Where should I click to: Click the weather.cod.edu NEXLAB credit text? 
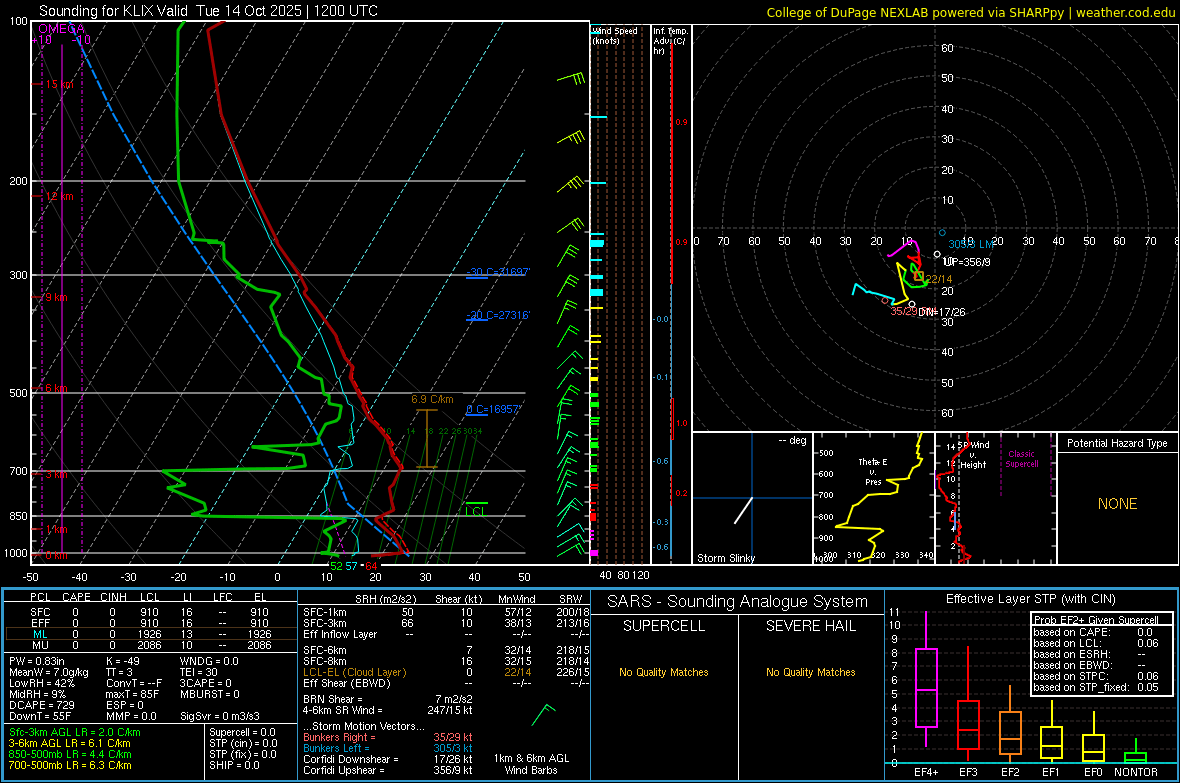(x=970, y=12)
